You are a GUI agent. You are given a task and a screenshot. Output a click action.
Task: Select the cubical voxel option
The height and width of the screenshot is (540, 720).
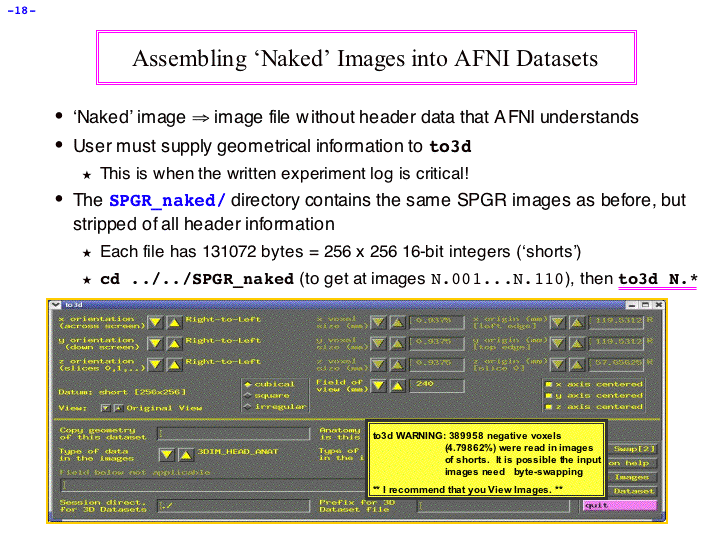pos(247,384)
